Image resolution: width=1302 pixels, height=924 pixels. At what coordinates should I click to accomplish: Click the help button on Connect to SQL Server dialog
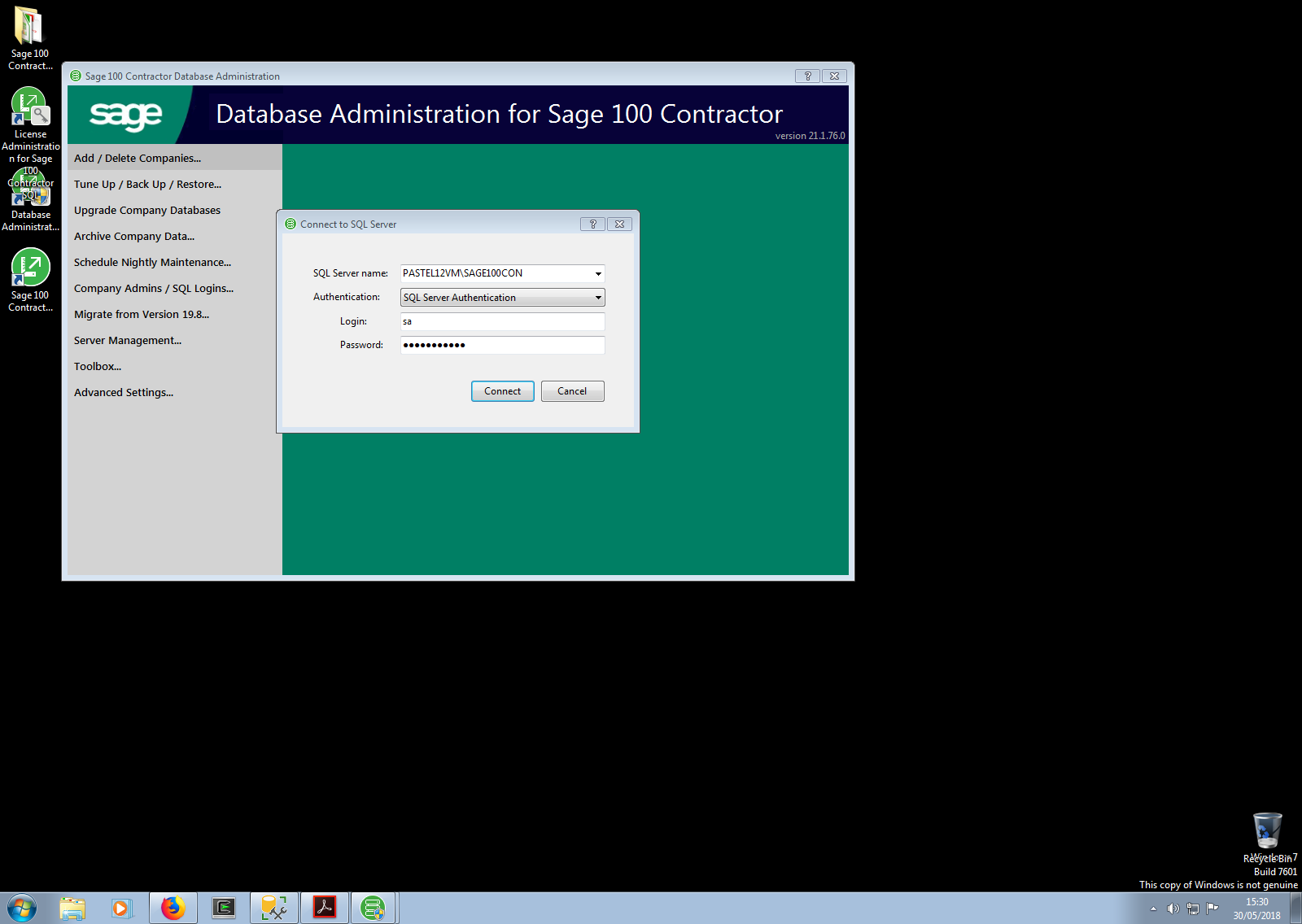[592, 224]
